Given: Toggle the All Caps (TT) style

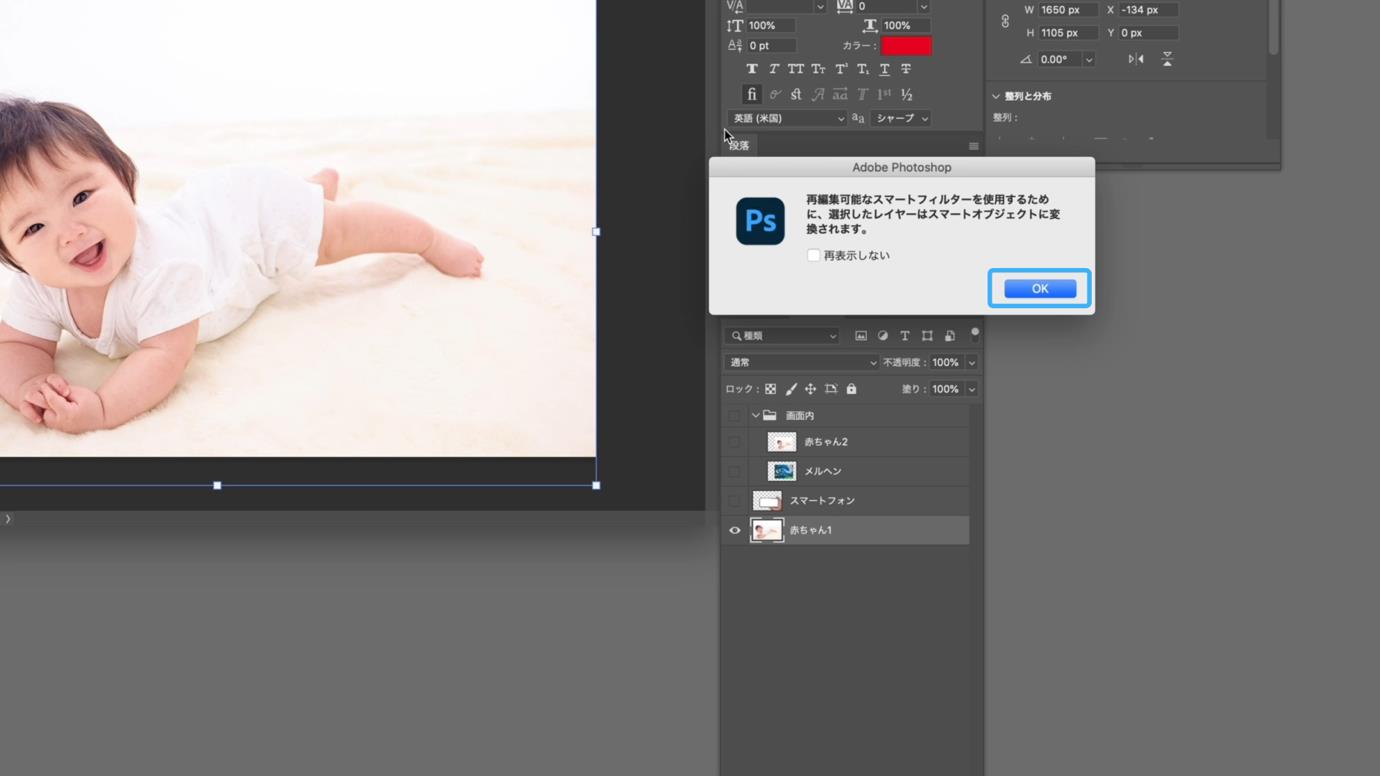Looking at the screenshot, I should pyautogui.click(x=796, y=69).
